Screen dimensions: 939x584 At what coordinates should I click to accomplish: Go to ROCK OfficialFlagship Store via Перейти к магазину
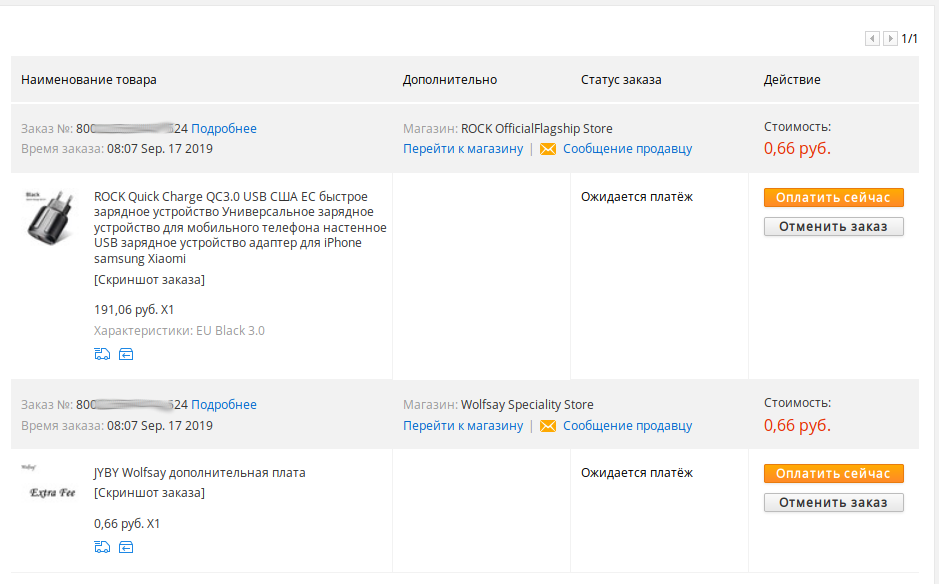click(463, 149)
